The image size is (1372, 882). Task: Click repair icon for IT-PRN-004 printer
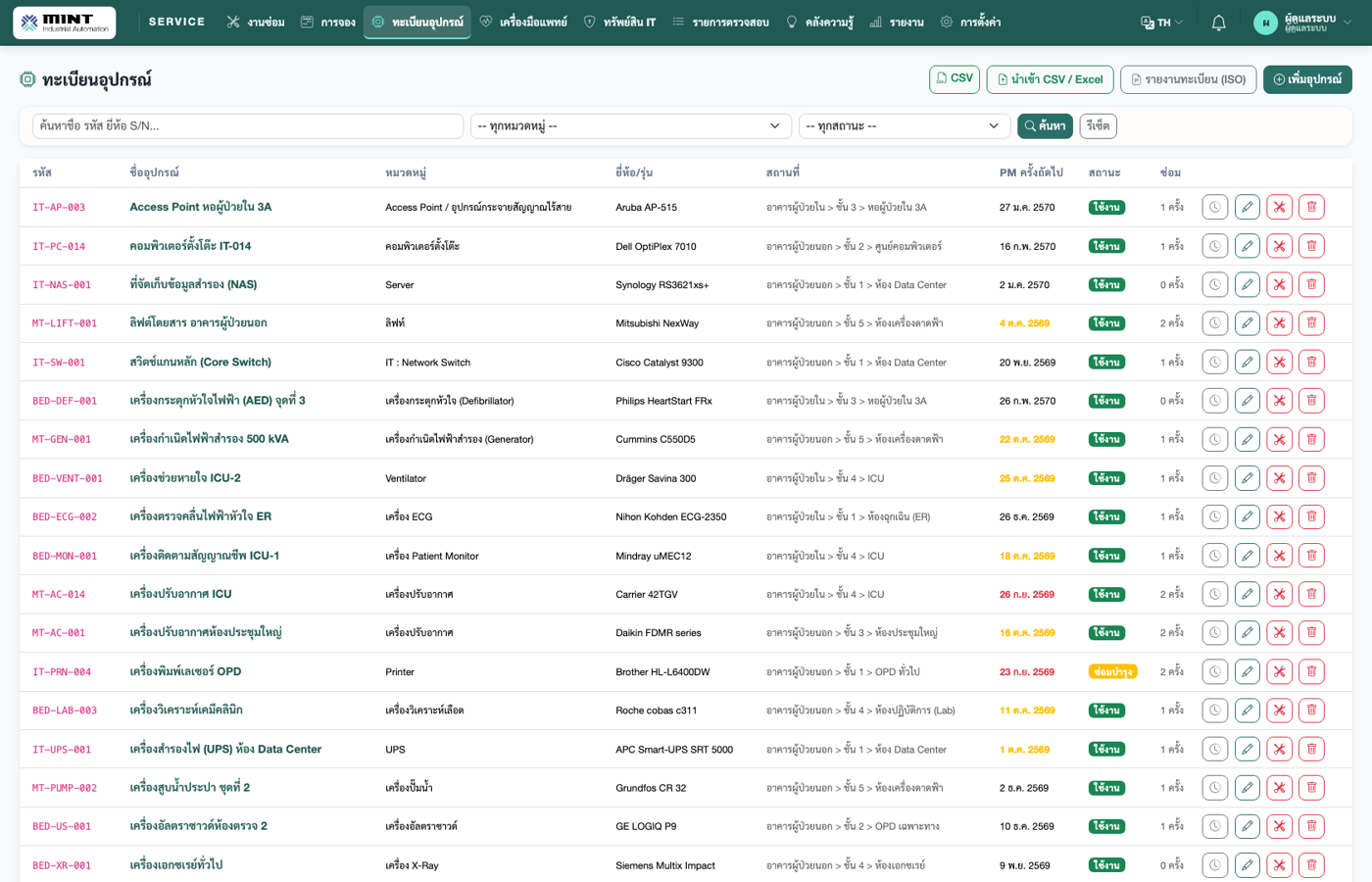pyautogui.click(x=1279, y=671)
